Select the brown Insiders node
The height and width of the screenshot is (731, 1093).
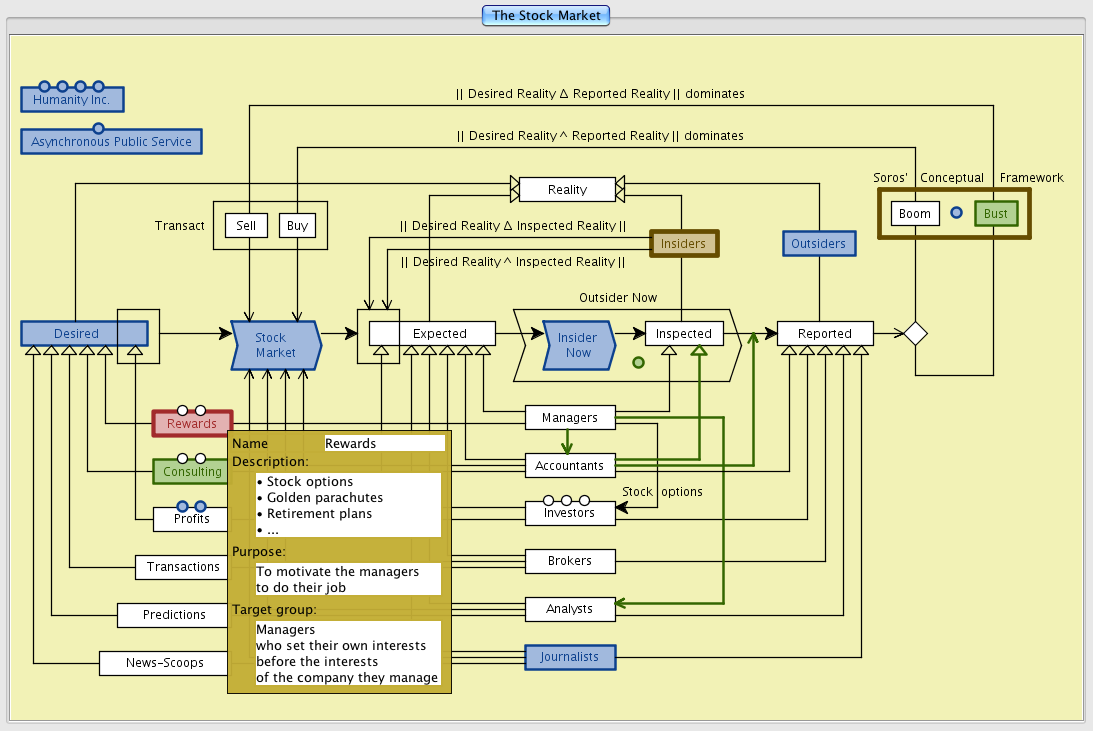pos(683,243)
